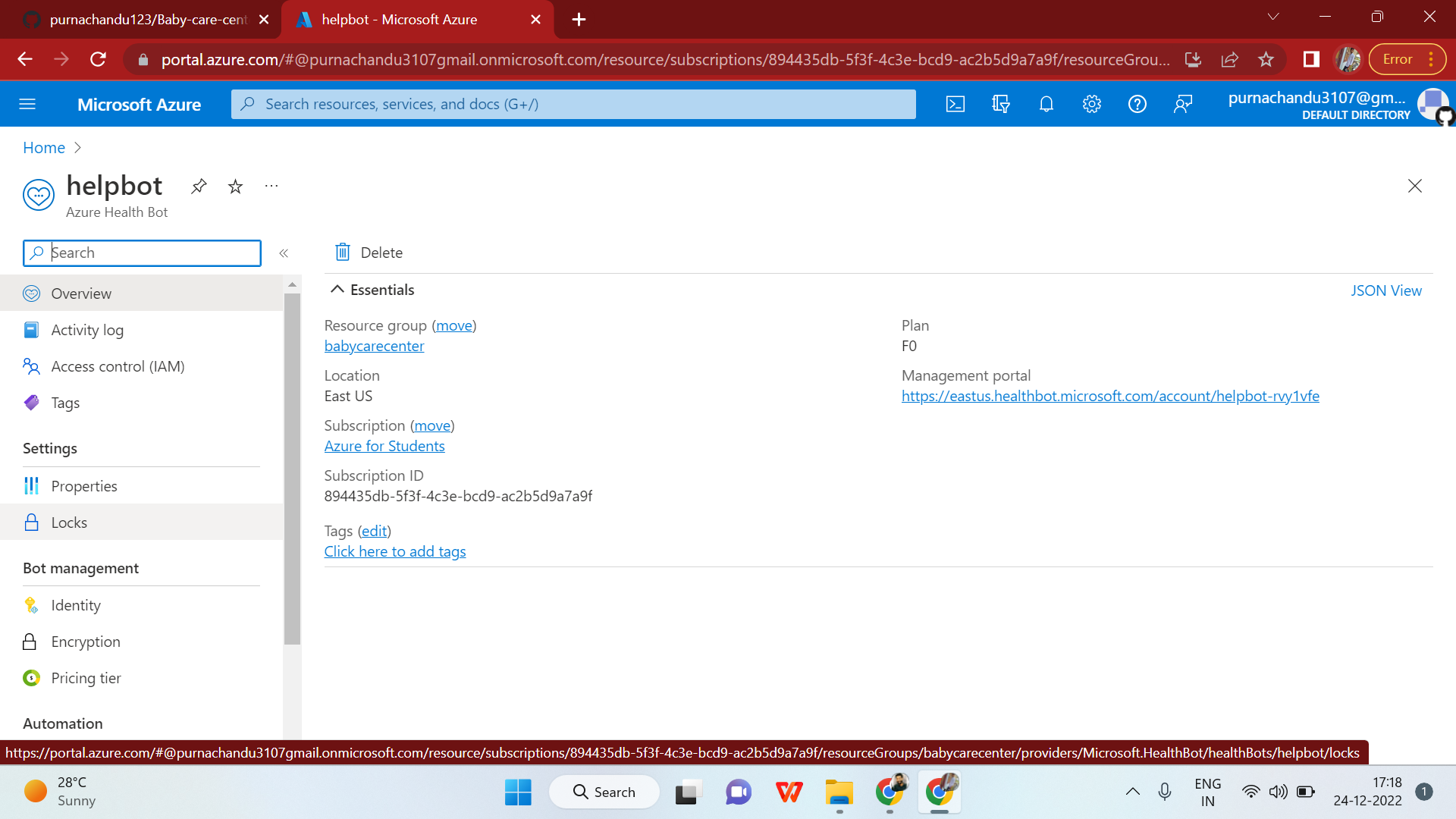Click here to add tags link
The image size is (1456, 819).
[x=395, y=551]
